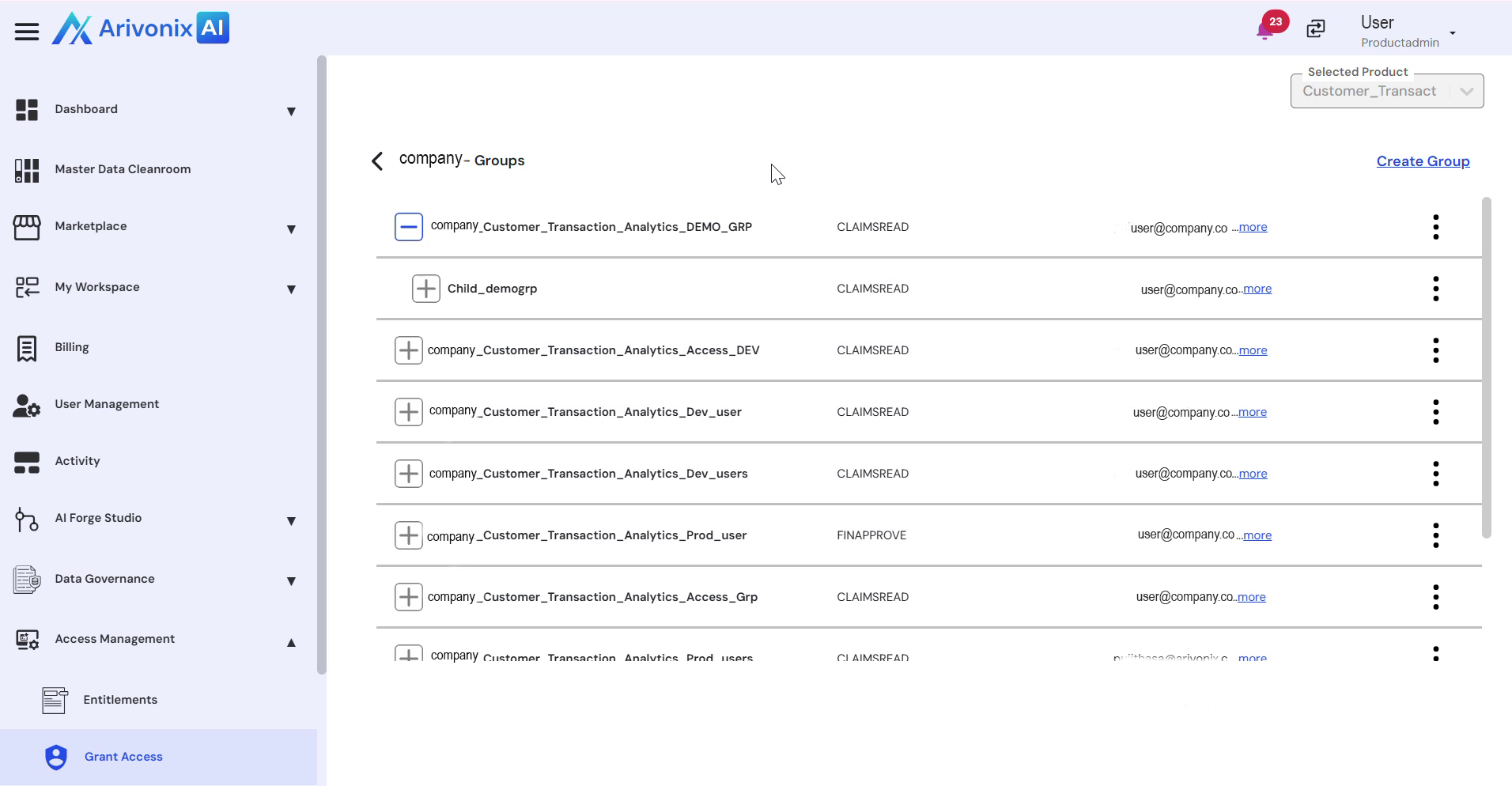Click more link in Access_DEV row
1512x786 pixels.
pyautogui.click(x=1253, y=350)
